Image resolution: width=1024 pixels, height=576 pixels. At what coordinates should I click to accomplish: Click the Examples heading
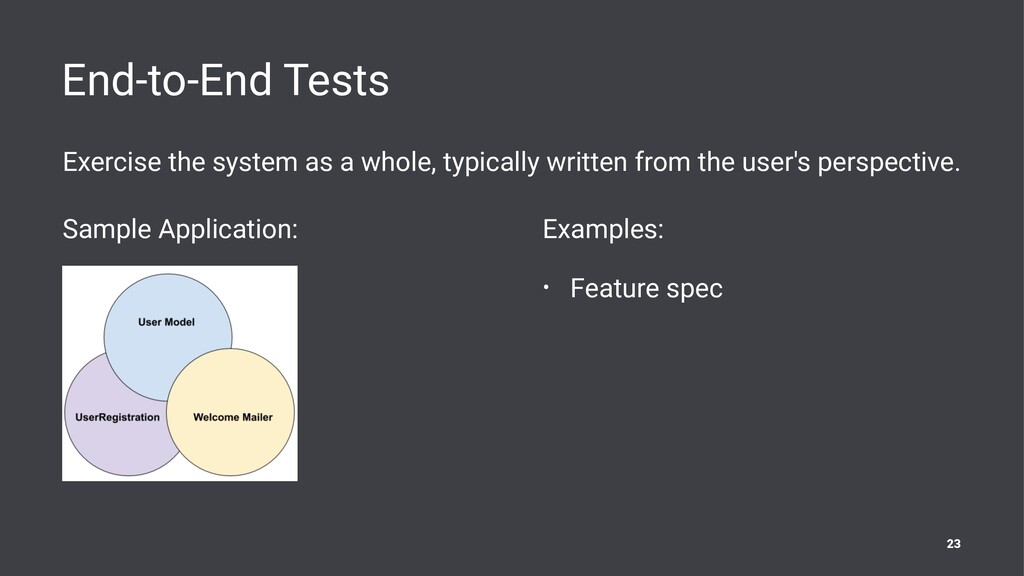(603, 230)
